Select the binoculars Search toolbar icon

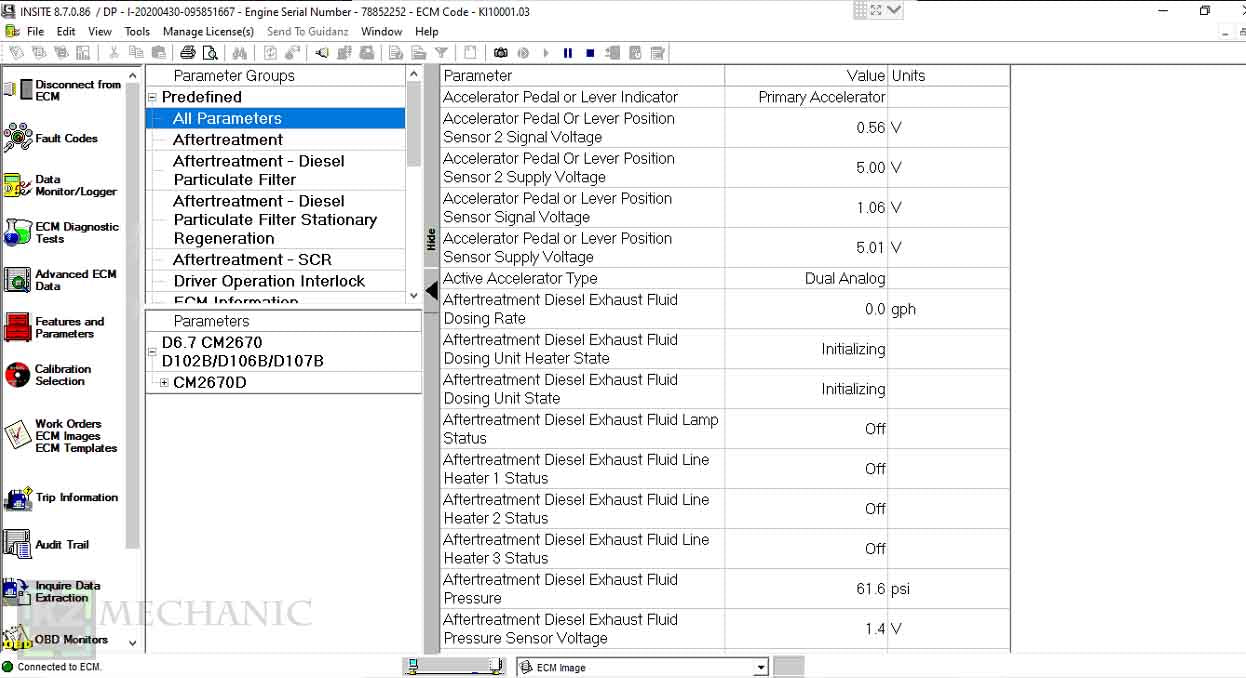click(x=240, y=53)
